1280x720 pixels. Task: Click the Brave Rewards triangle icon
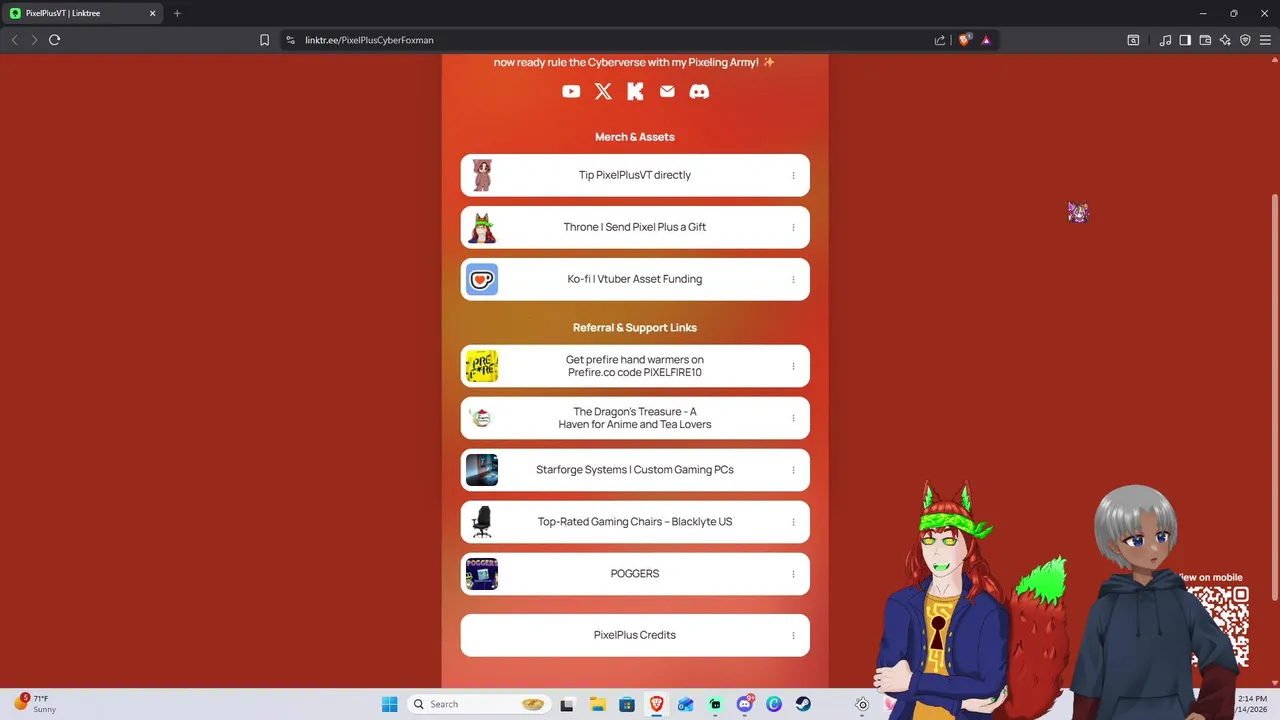[x=986, y=40]
